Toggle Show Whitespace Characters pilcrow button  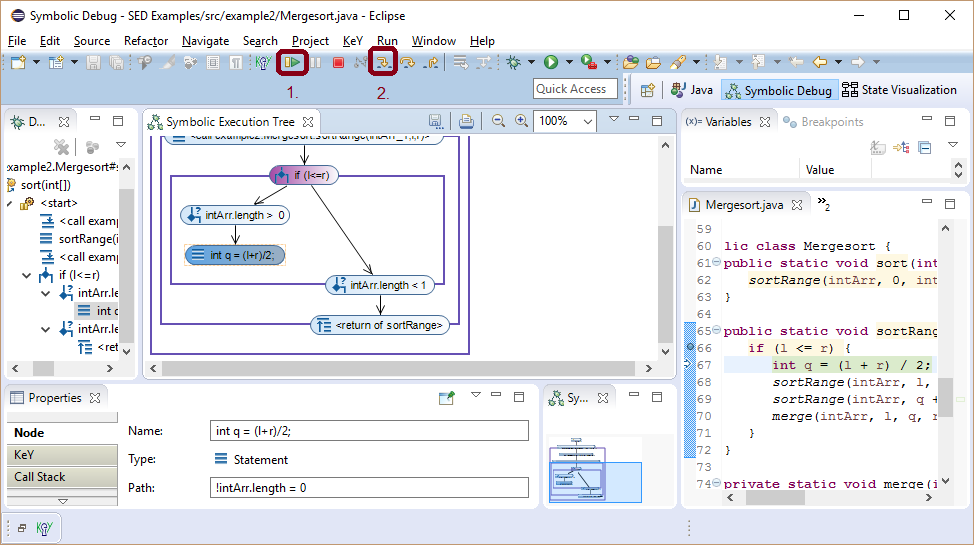236,62
